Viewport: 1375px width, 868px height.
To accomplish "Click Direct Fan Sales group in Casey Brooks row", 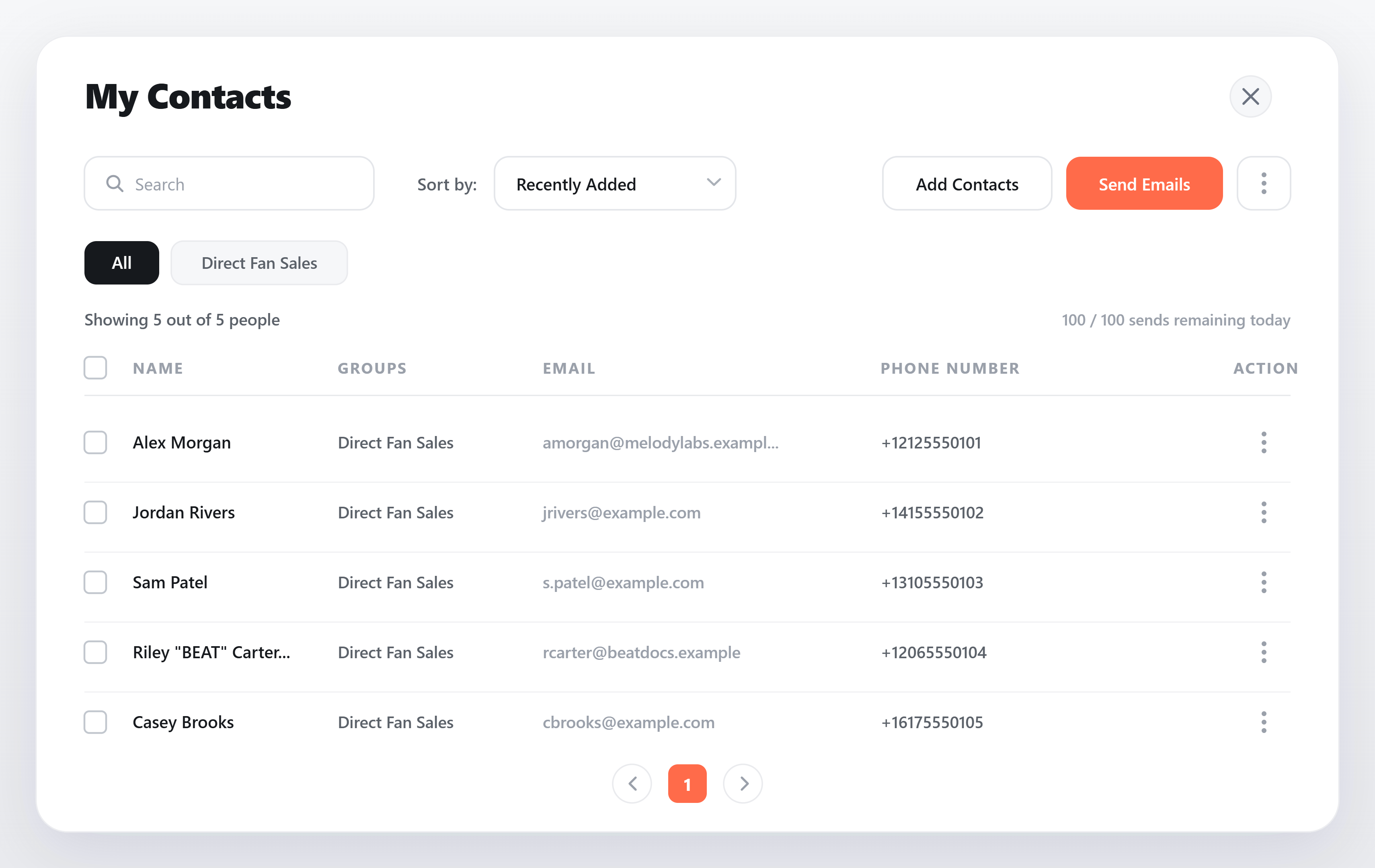I will click(x=396, y=723).
